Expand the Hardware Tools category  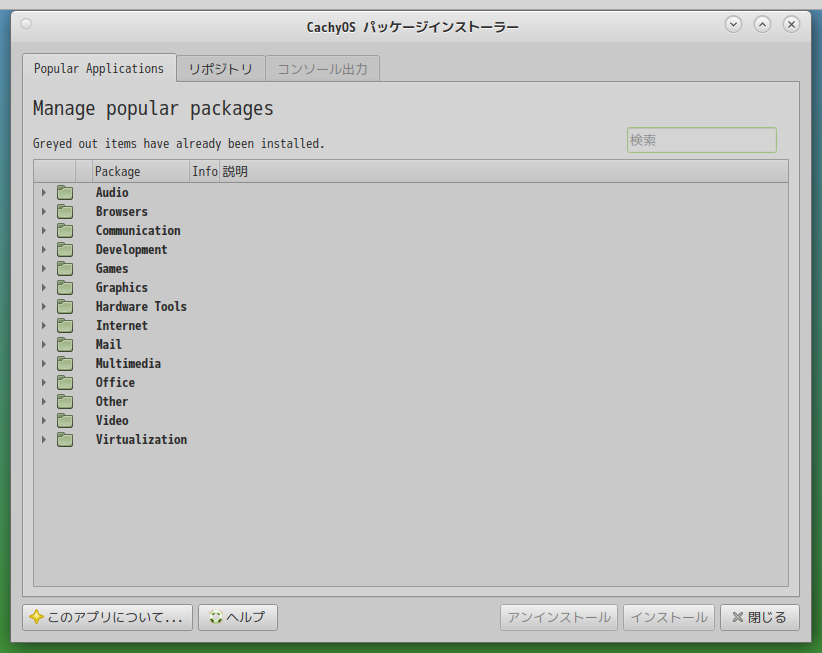coord(44,307)
